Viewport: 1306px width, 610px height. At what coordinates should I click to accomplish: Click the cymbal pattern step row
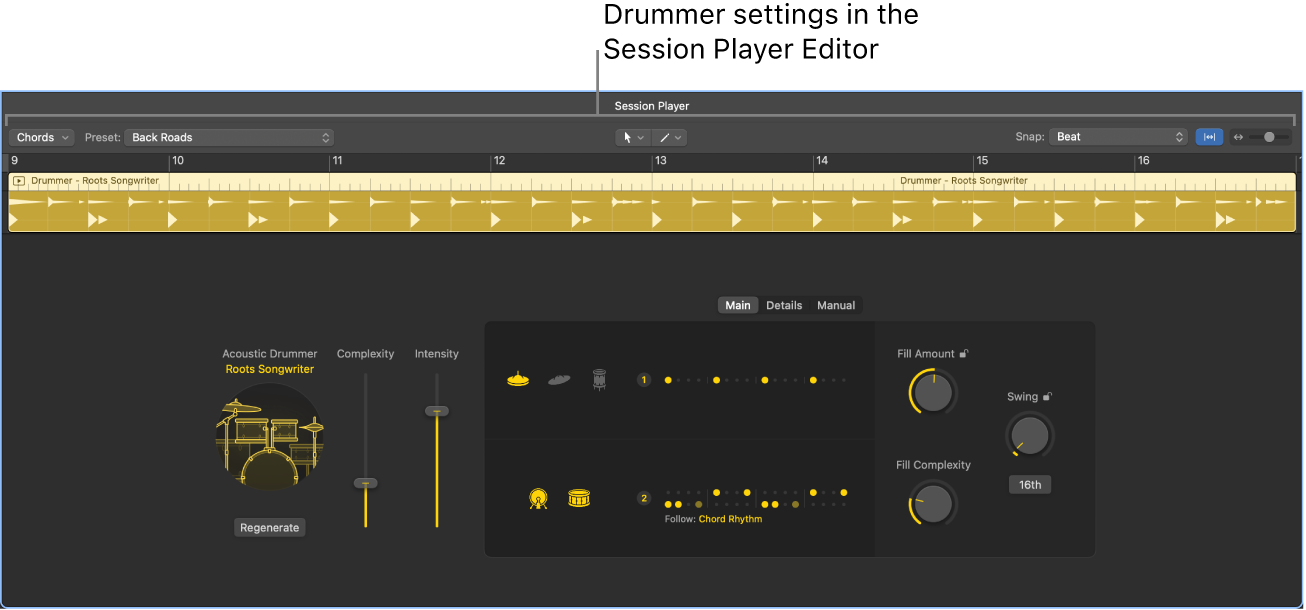[756, 380]
